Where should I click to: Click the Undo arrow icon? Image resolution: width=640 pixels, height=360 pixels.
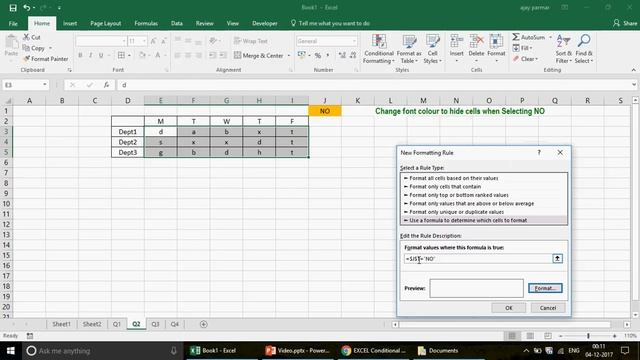click(27, 8)
